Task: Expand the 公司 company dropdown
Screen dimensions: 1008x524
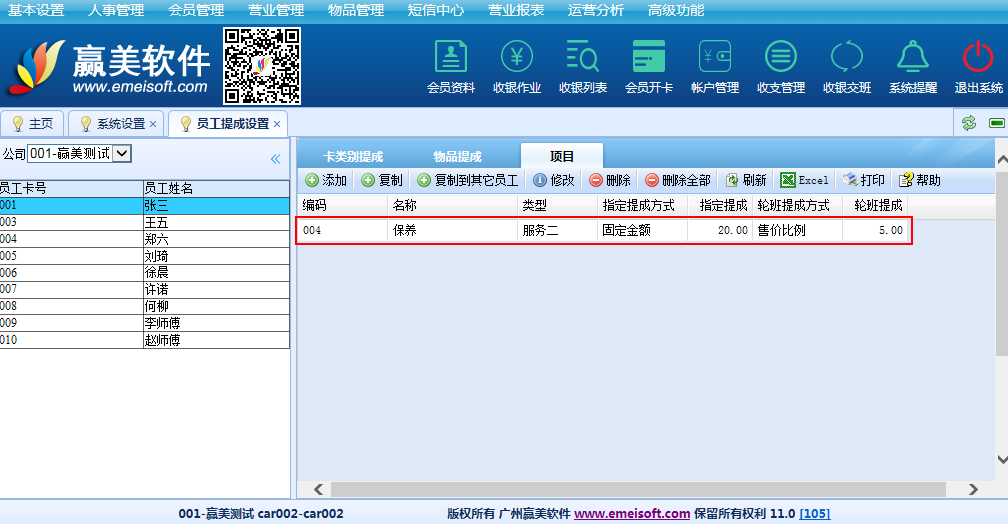Action: click(x=122, y=153)
